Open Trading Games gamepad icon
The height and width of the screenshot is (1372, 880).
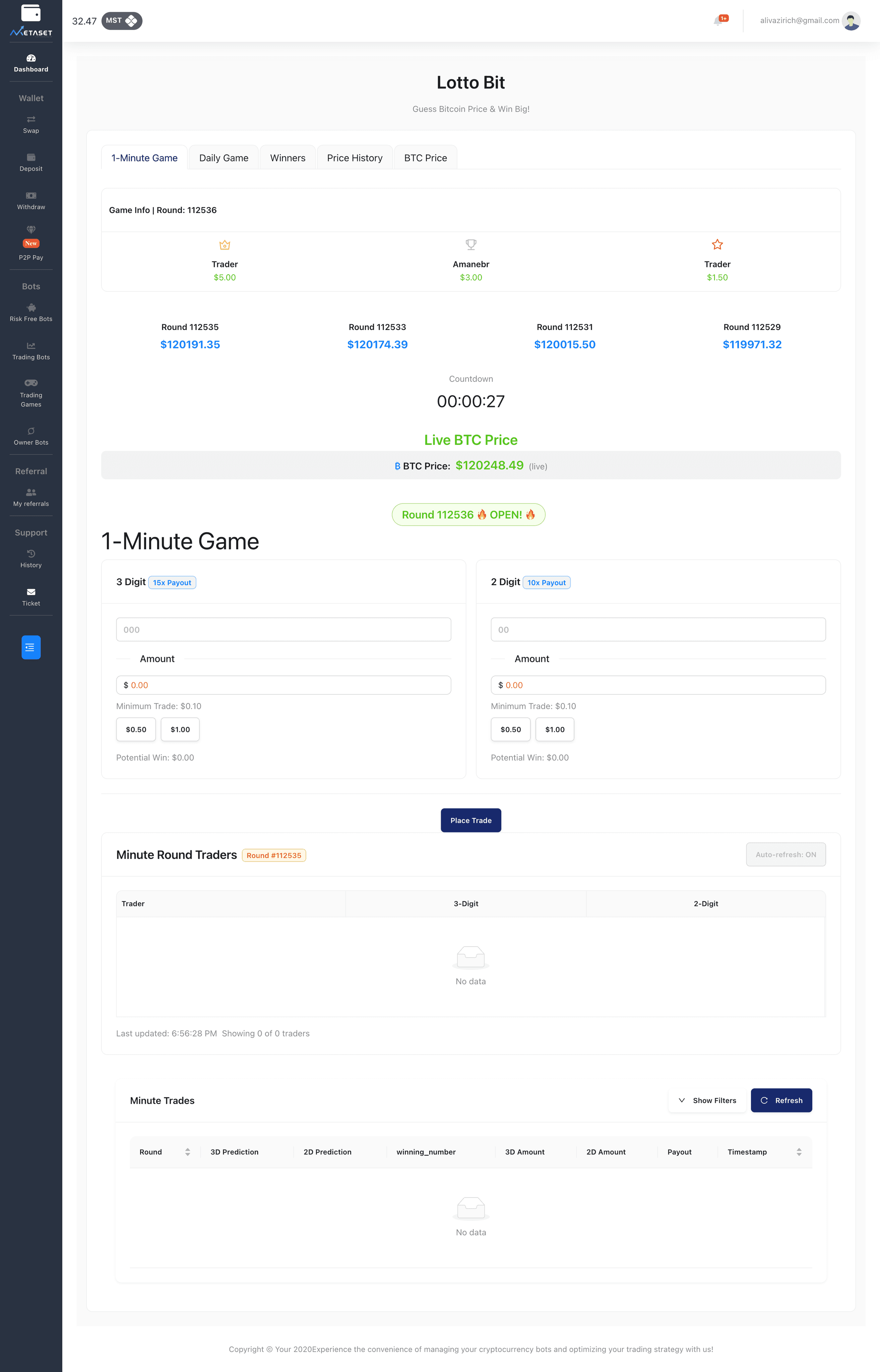coord(31,383)
